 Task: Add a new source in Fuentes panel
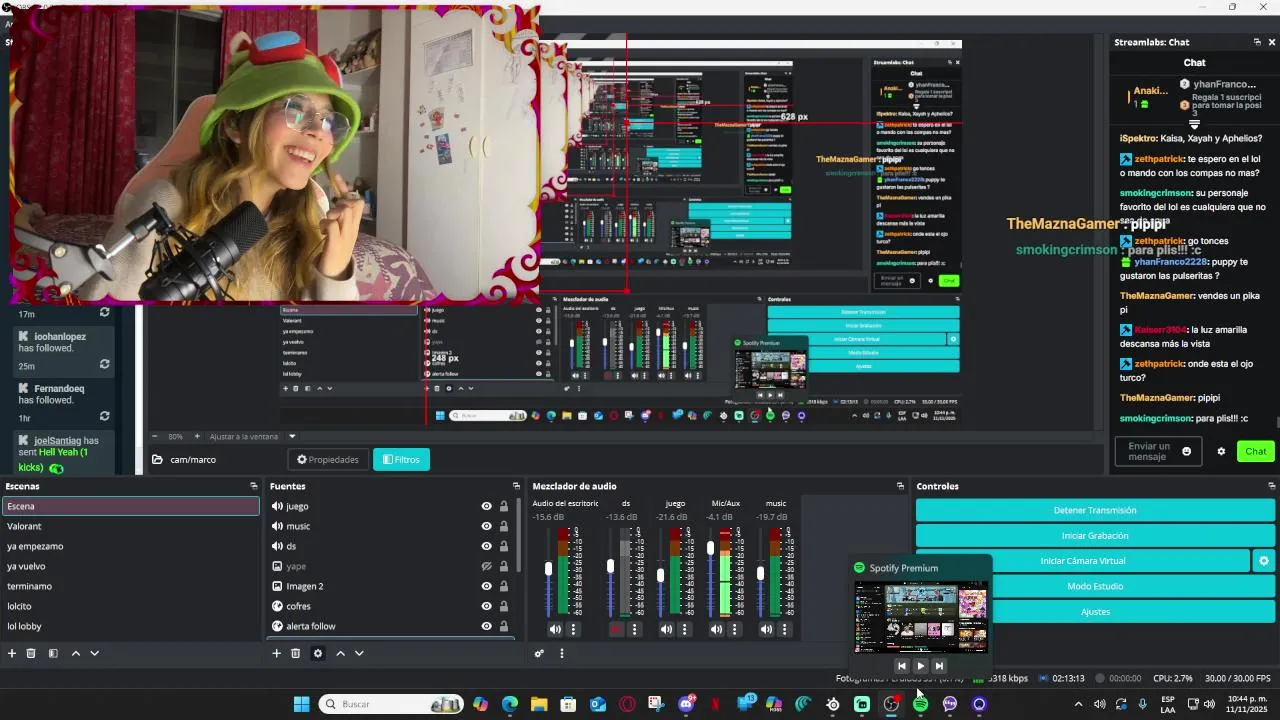tap(277, 653)
